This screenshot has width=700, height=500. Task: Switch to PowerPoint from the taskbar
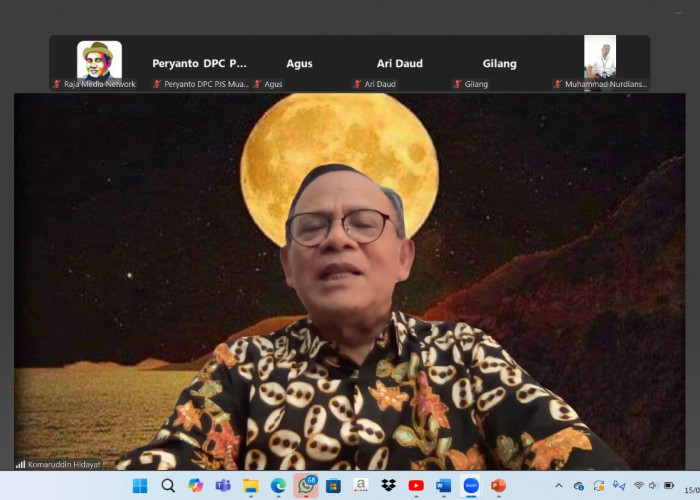pos(498,486)
